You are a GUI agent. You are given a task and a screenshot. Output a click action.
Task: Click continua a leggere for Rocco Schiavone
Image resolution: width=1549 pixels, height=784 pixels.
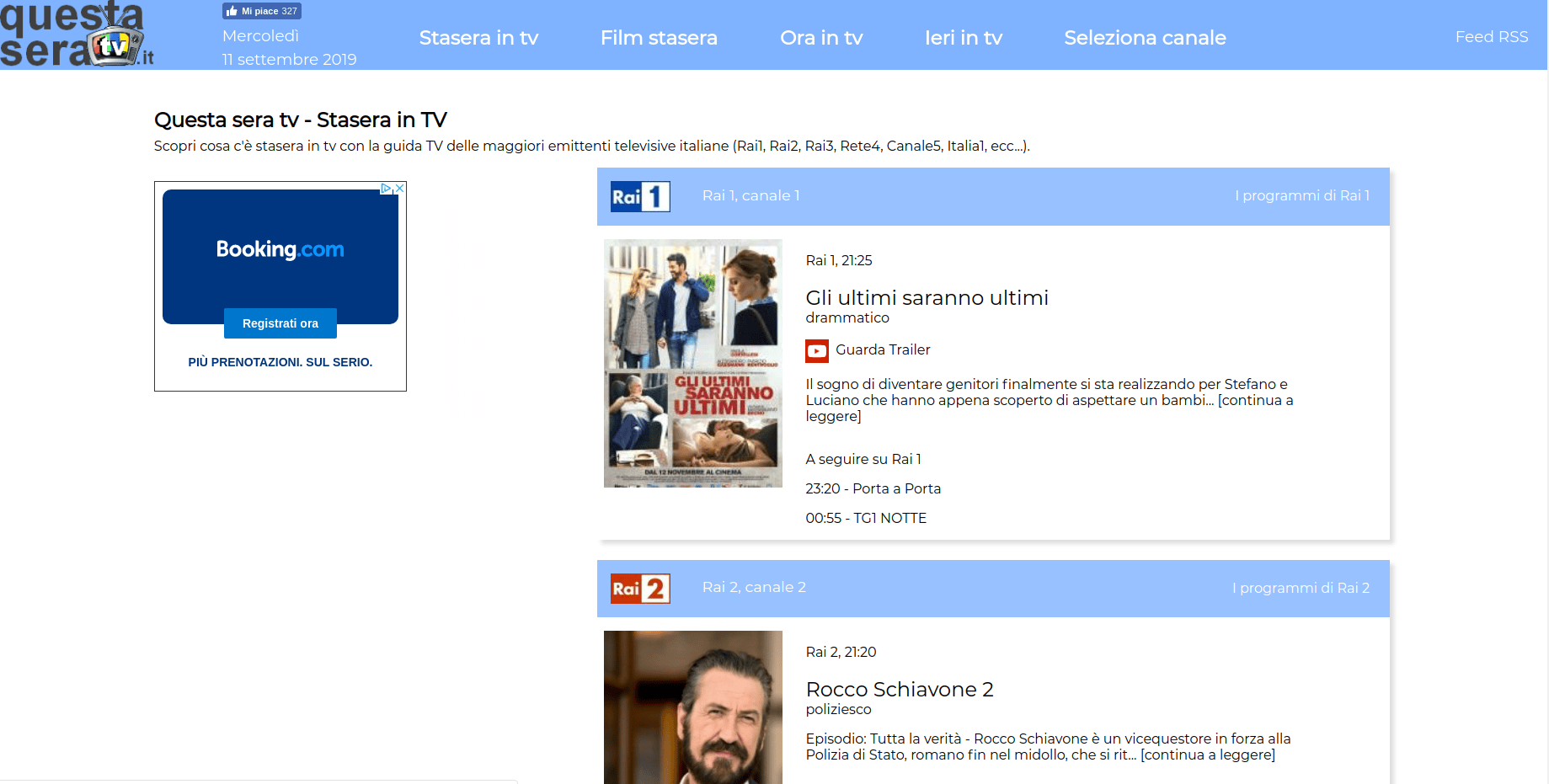tap(1208, 755)
